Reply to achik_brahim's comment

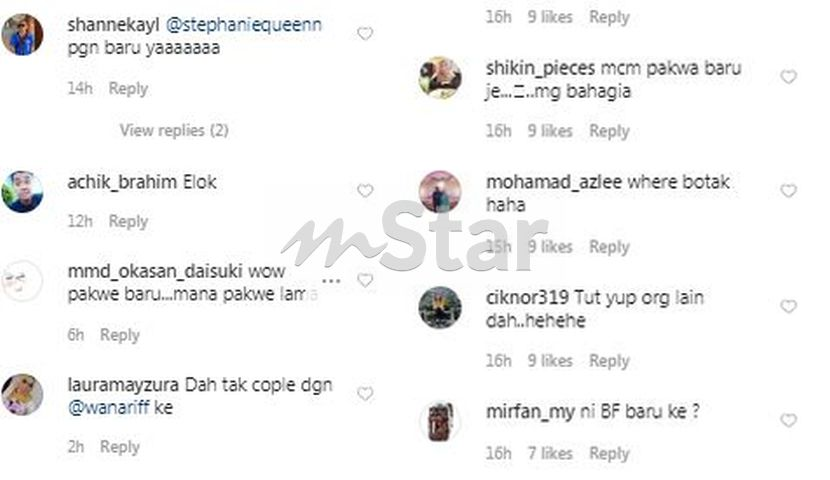[128, 221]
